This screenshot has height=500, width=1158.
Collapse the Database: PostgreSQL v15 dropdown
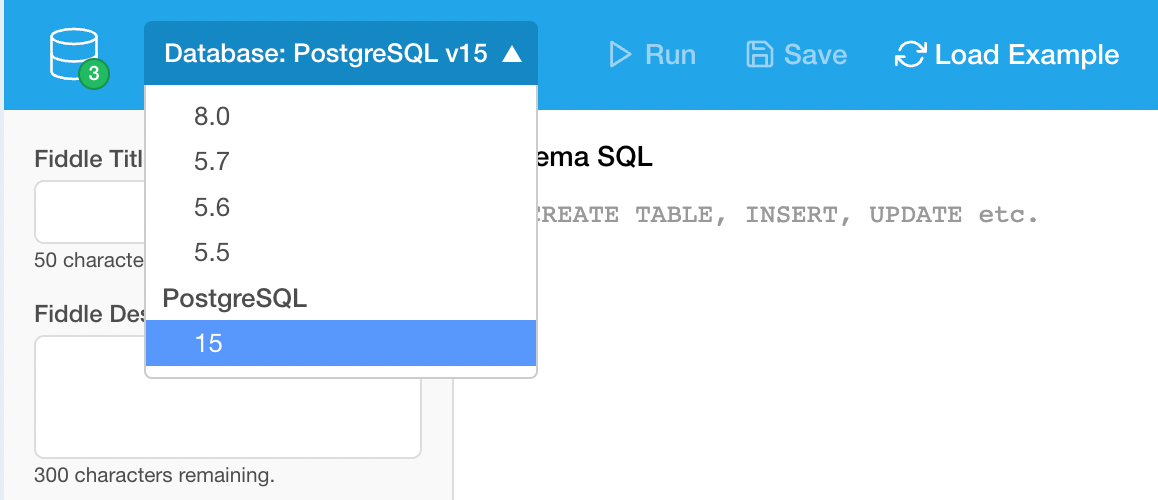coord(340,54)
